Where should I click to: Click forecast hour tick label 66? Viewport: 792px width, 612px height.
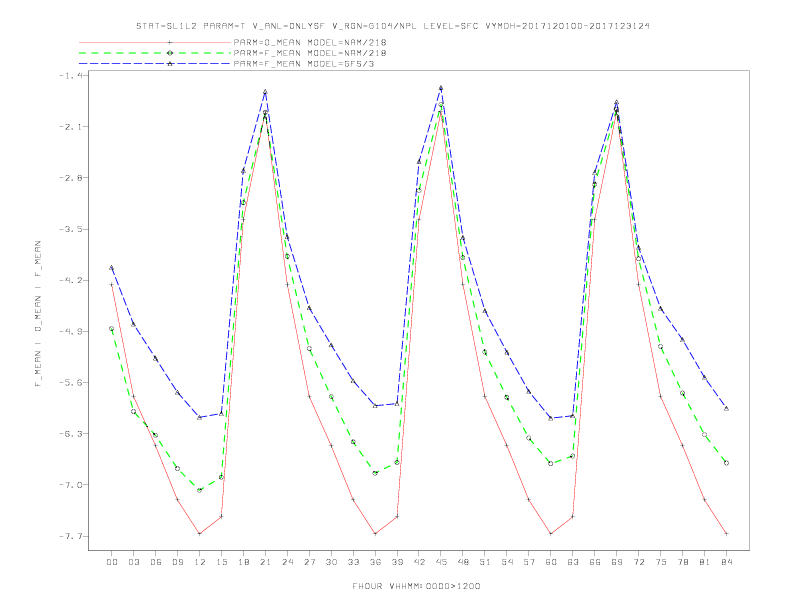coord(595,562)
